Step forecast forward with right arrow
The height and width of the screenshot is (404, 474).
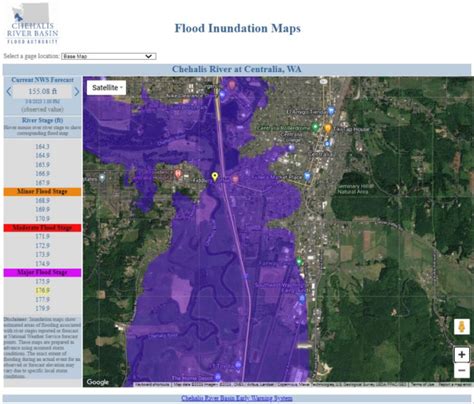pos(77,91)
